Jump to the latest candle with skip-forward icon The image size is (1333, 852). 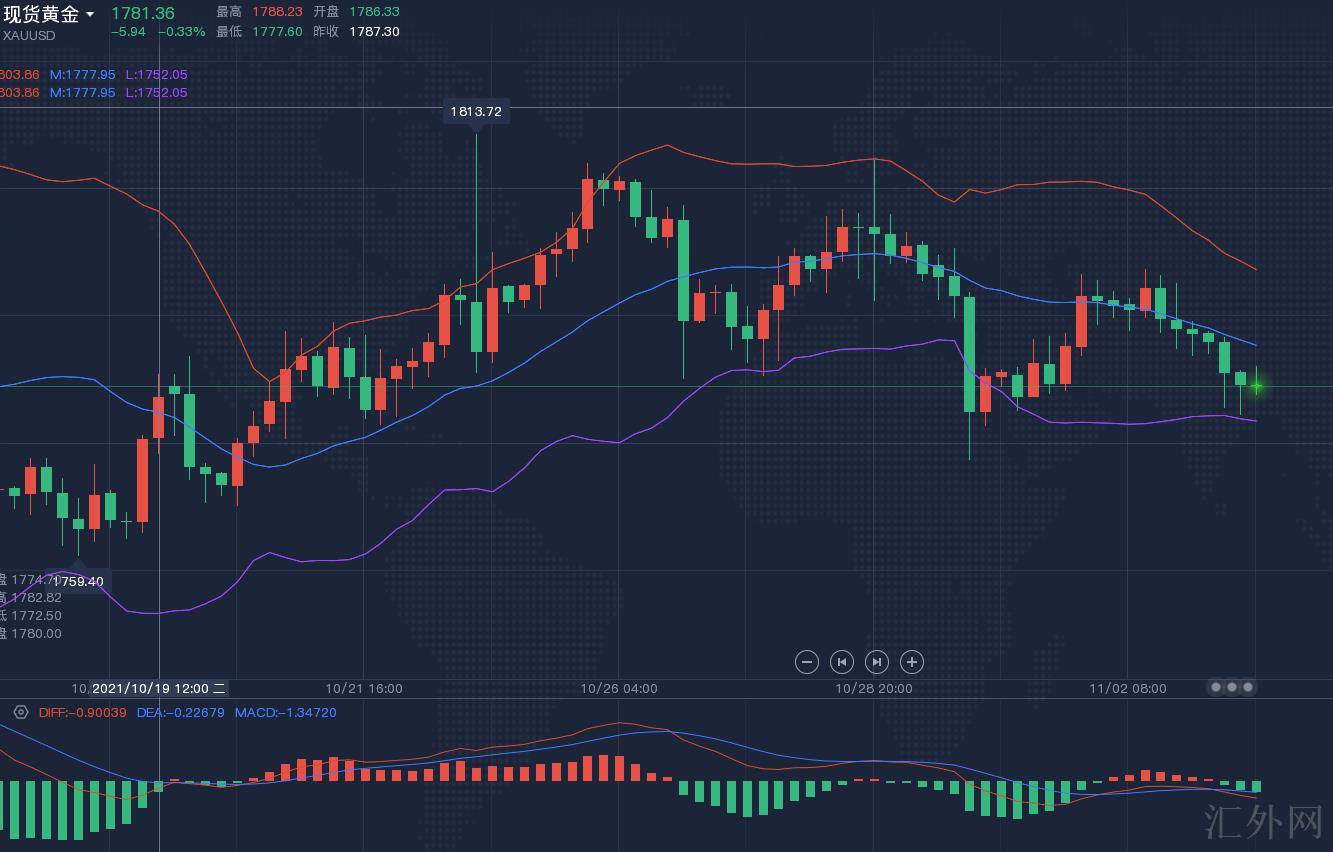click(877, 662)
